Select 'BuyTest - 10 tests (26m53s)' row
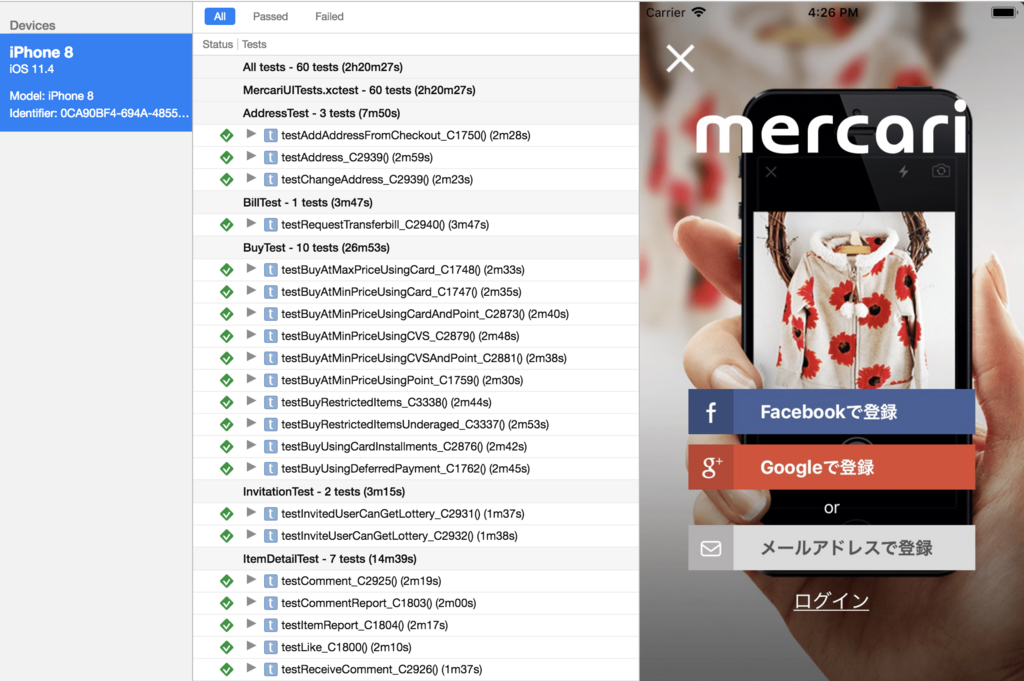The height and width of the screenshot is (681, 1024). click(x=416, y=247)
